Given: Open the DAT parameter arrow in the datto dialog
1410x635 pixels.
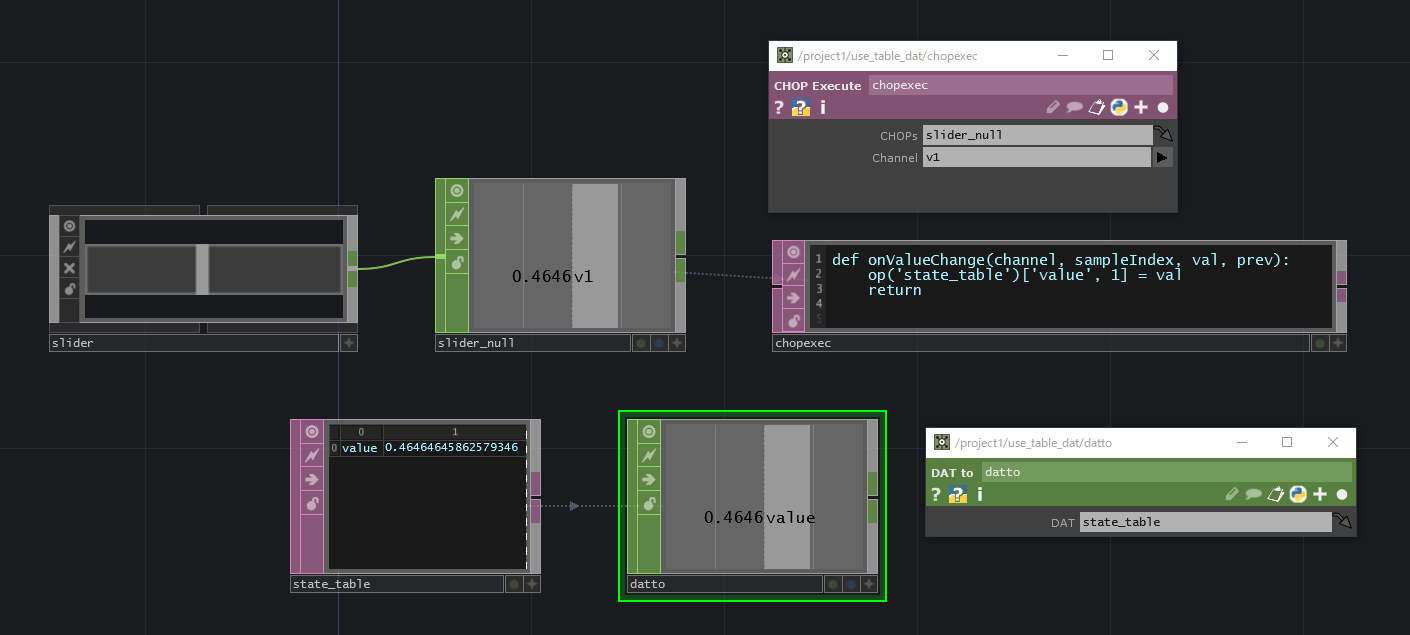Looking at the screenshot, I should 1343,520.
